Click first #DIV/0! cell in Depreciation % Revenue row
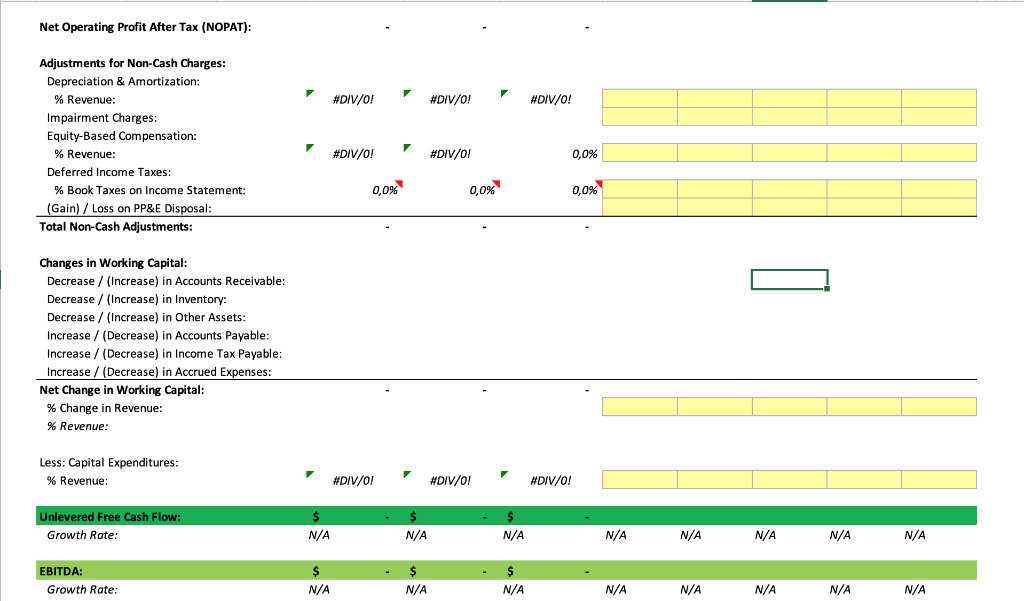This screenshot has height=601, width=1024. [x=353, y=100]
